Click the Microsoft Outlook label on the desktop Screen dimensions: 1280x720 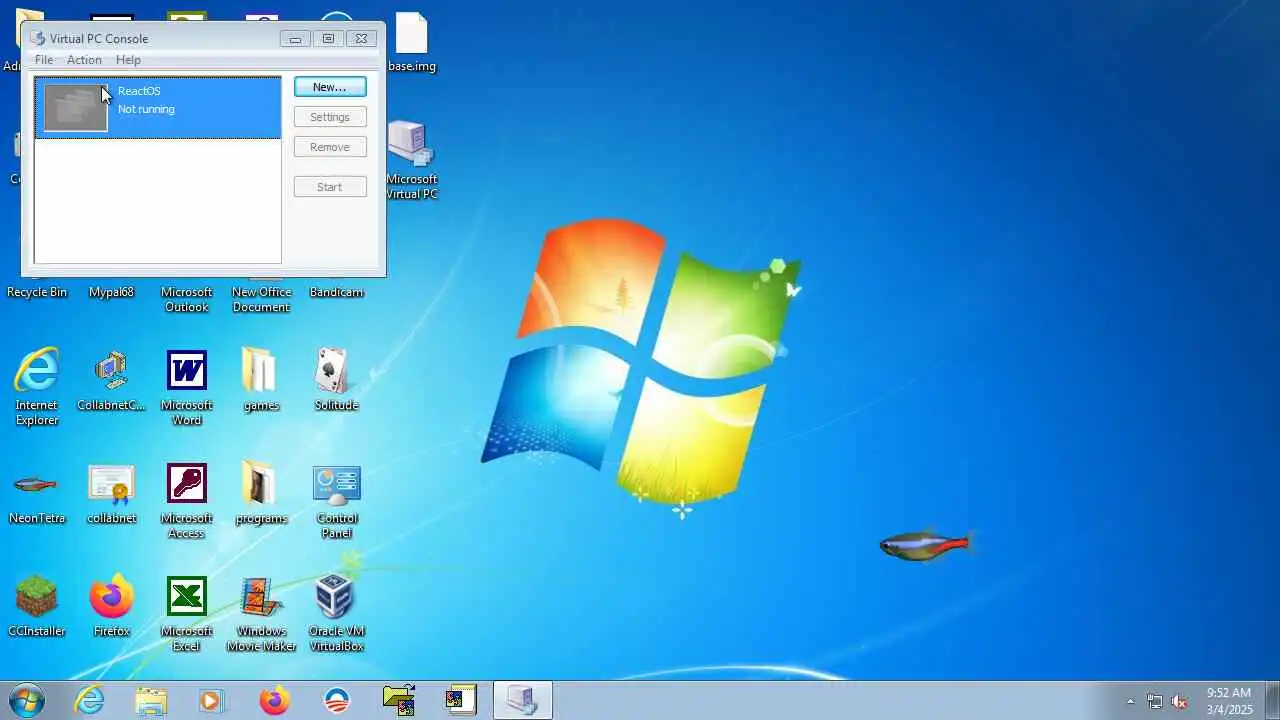click(x=187, y=300)
